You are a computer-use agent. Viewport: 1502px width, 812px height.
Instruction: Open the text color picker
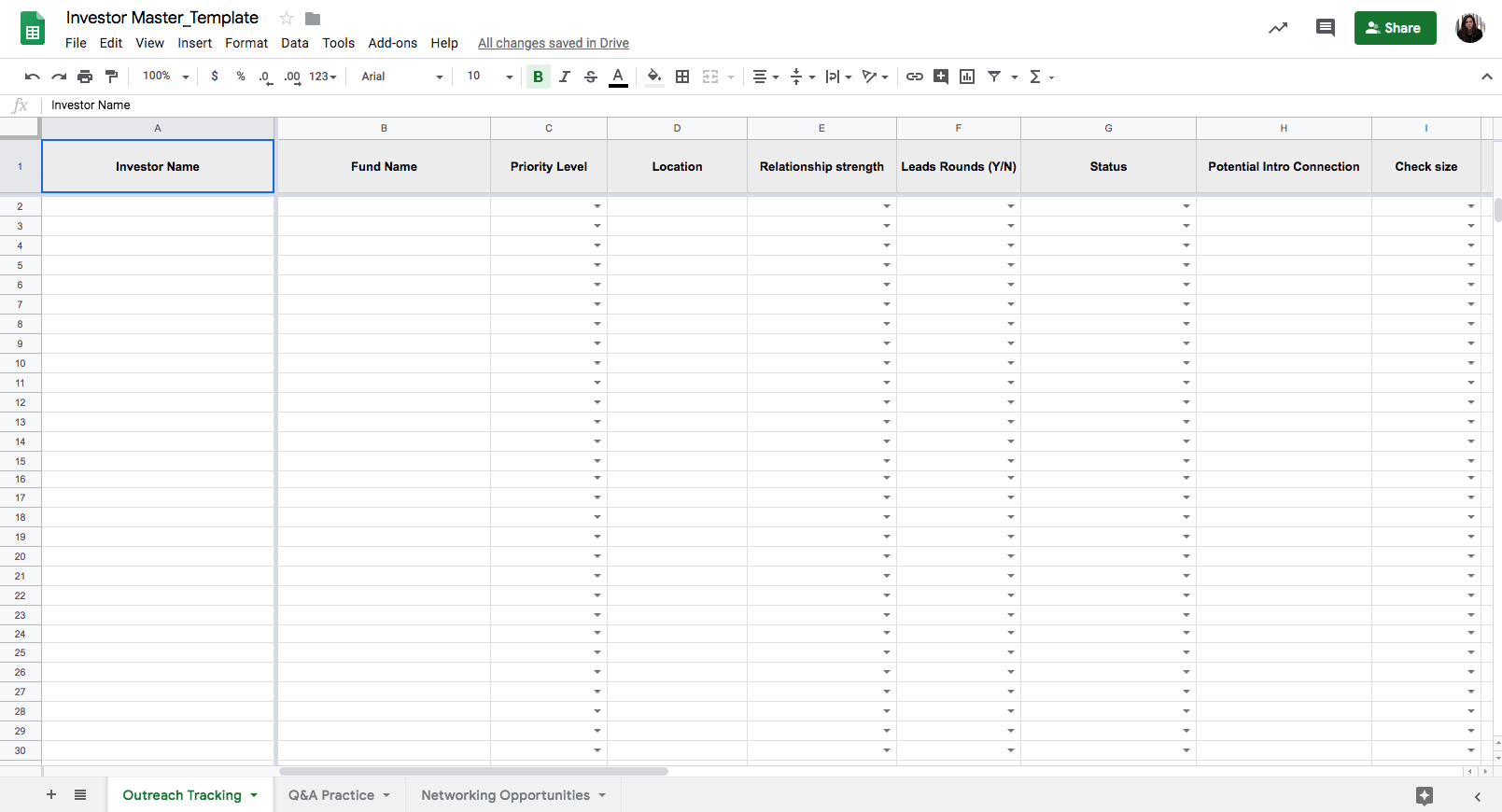click(x=618, y=77)
